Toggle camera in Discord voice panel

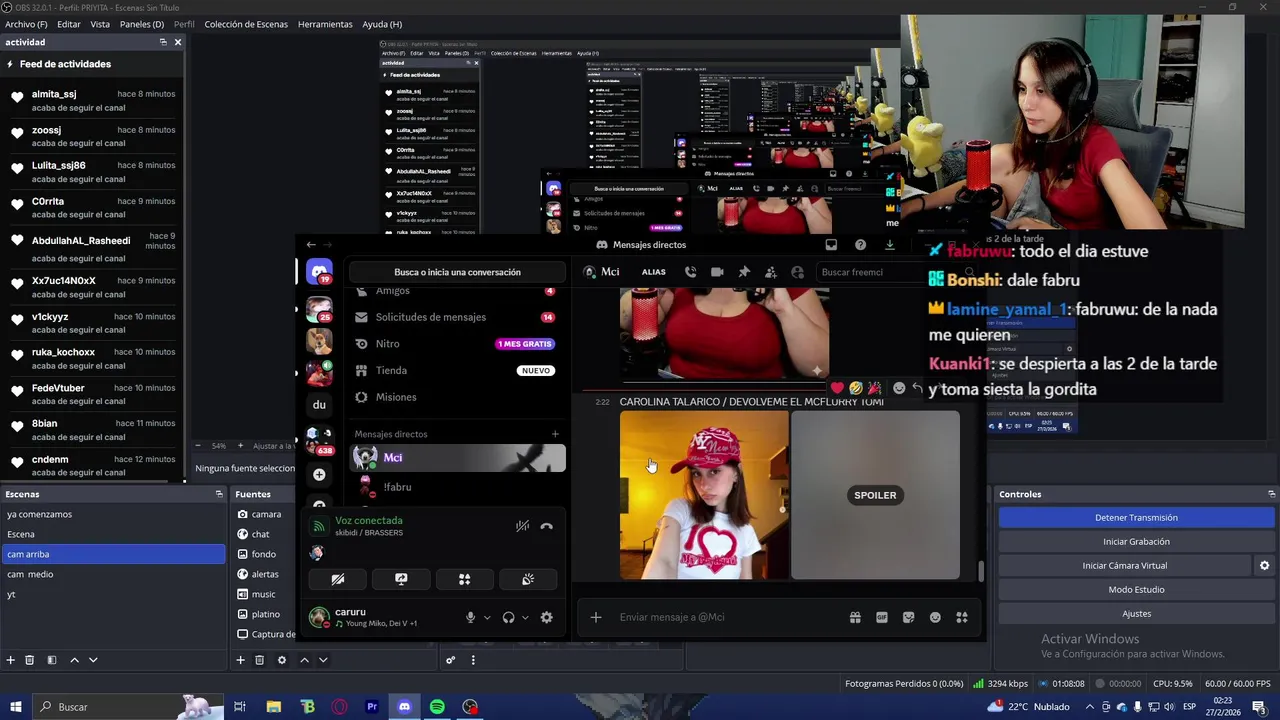[338, 579]
